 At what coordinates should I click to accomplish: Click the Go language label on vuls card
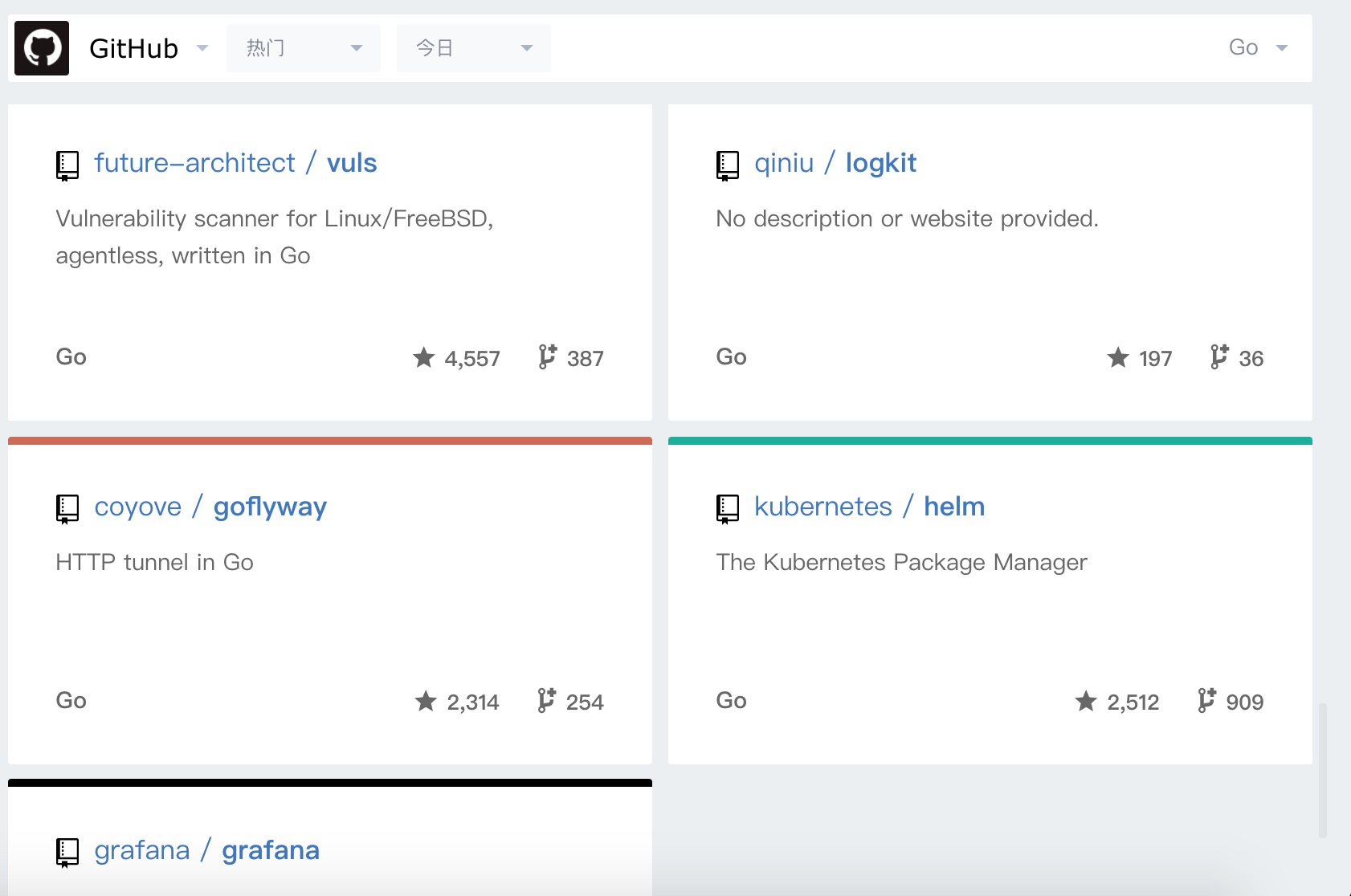click(x=71, y=356)
